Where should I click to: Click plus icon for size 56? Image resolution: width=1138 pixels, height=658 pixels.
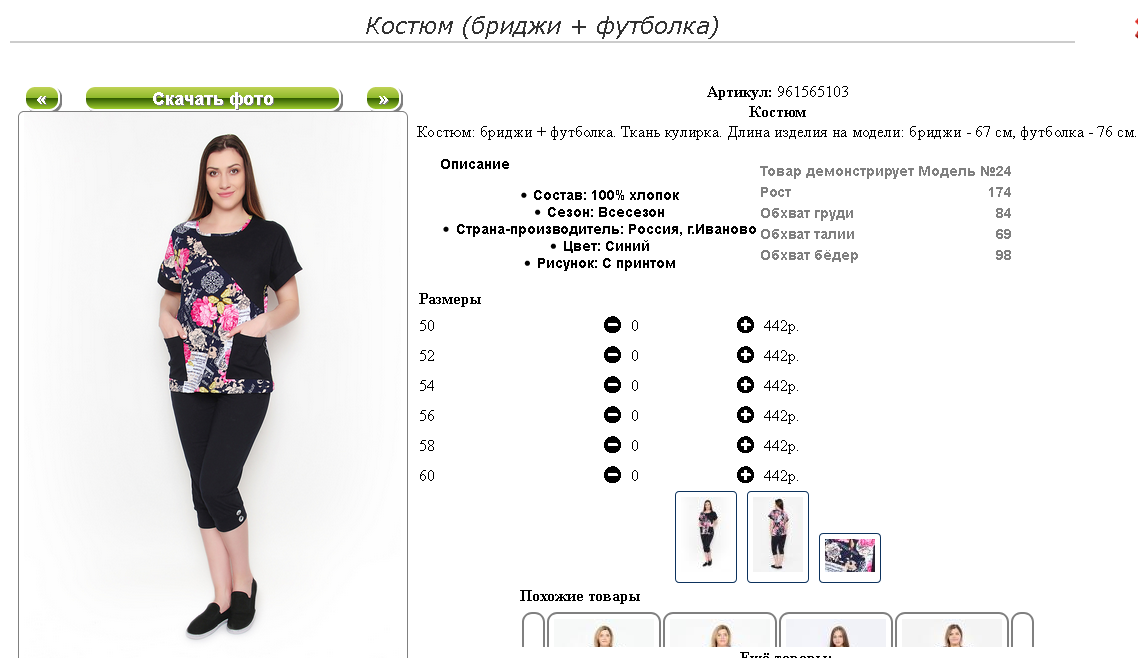745,415
